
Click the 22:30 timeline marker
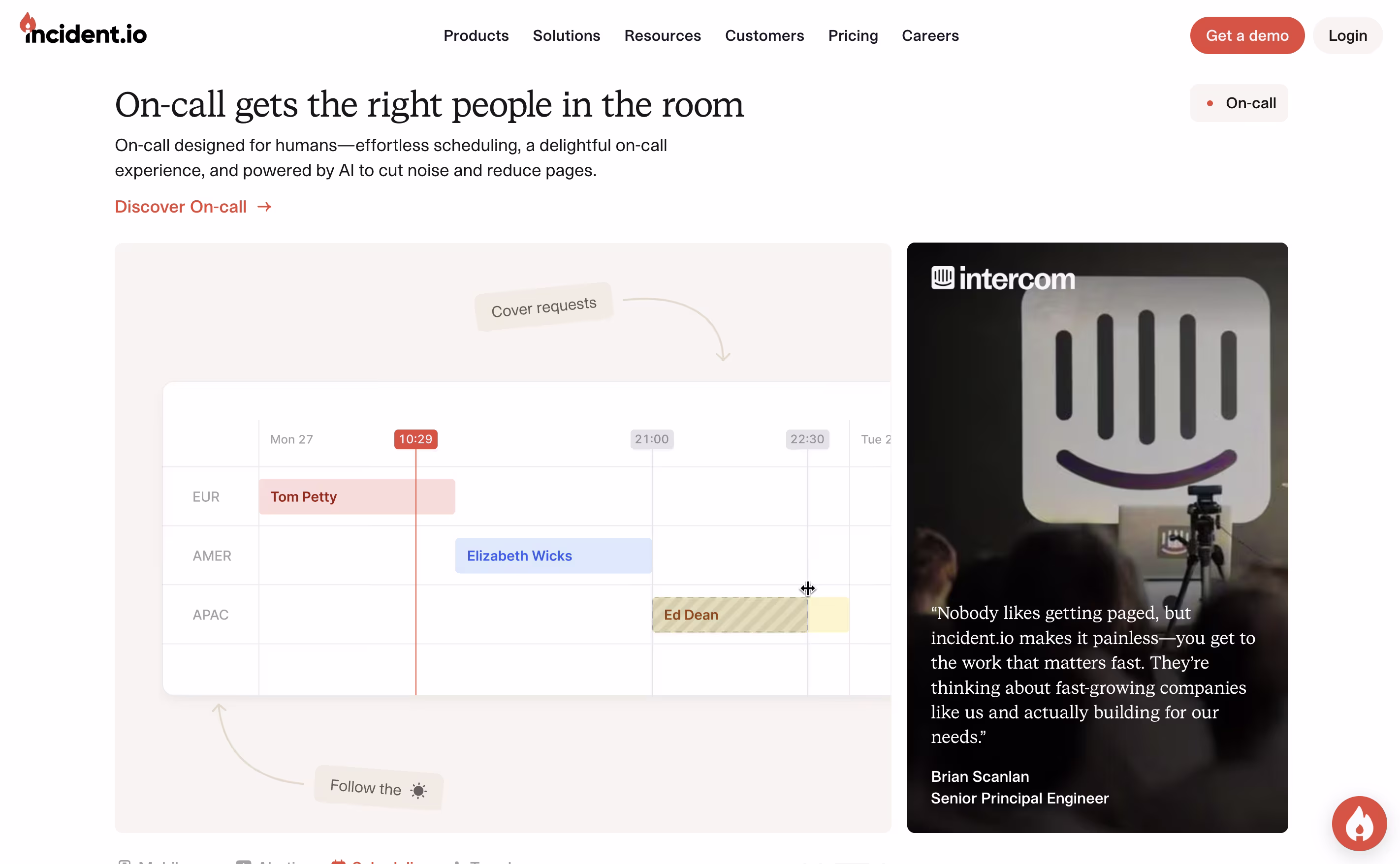(x=807, y=439)
